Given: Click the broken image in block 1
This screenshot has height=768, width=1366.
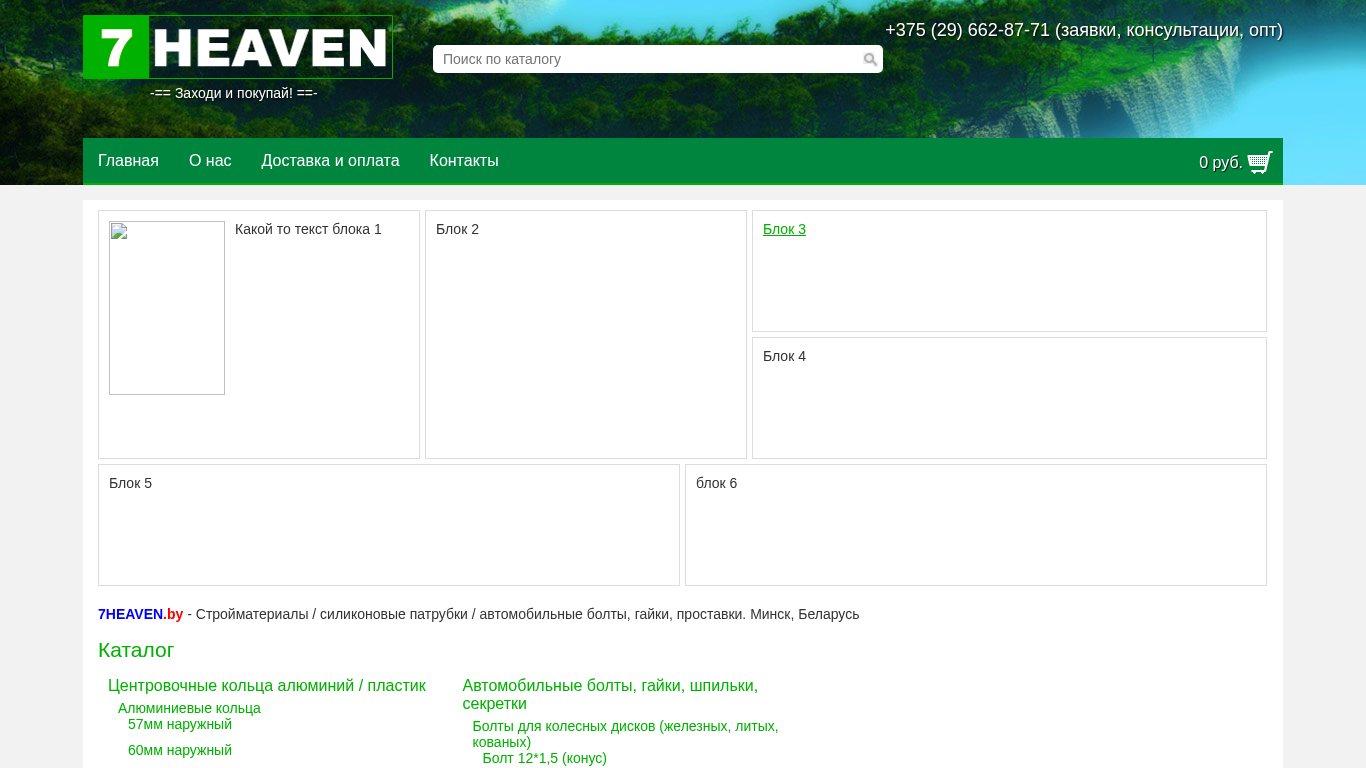Looking at the screenshot, I should click(x=167, y=308).
